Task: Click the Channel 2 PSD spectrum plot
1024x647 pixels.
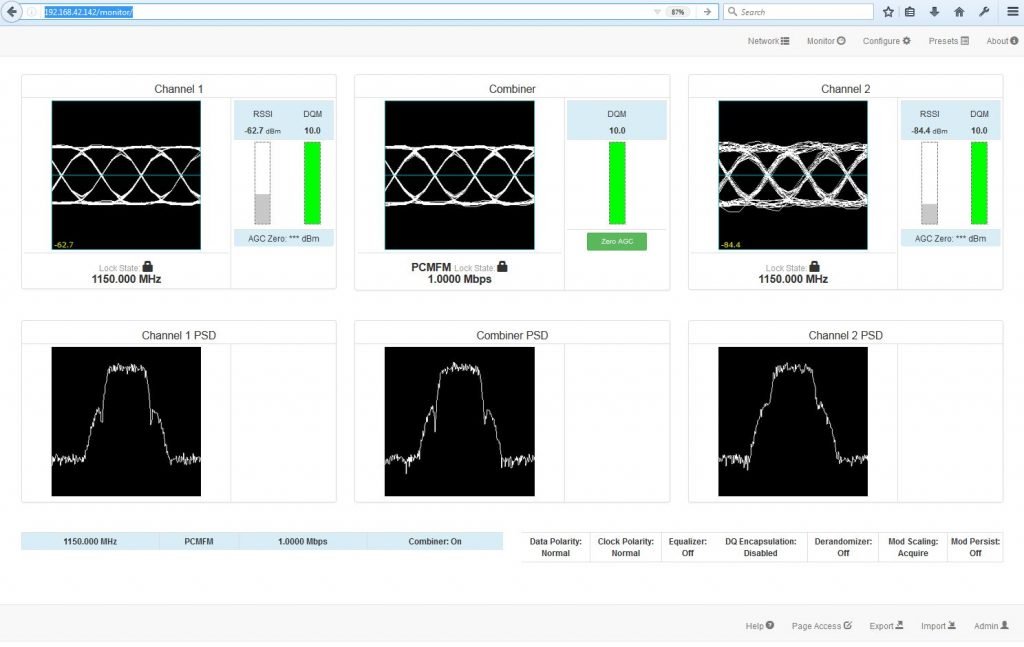Action: pyautogui.click(x=793, y=421)
